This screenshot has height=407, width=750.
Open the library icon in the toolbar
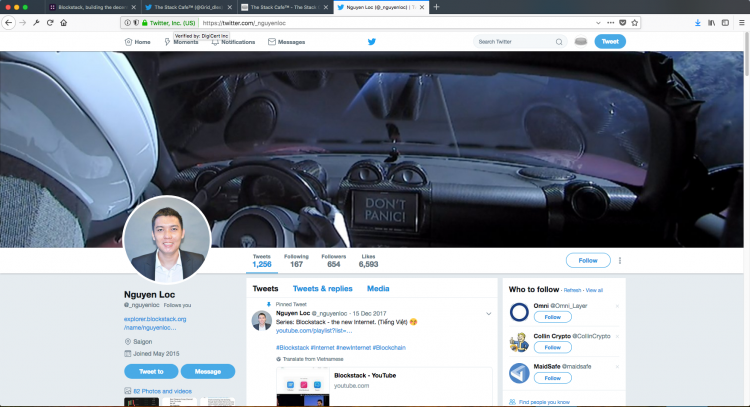pyautogui.click(x=712, y=22)
